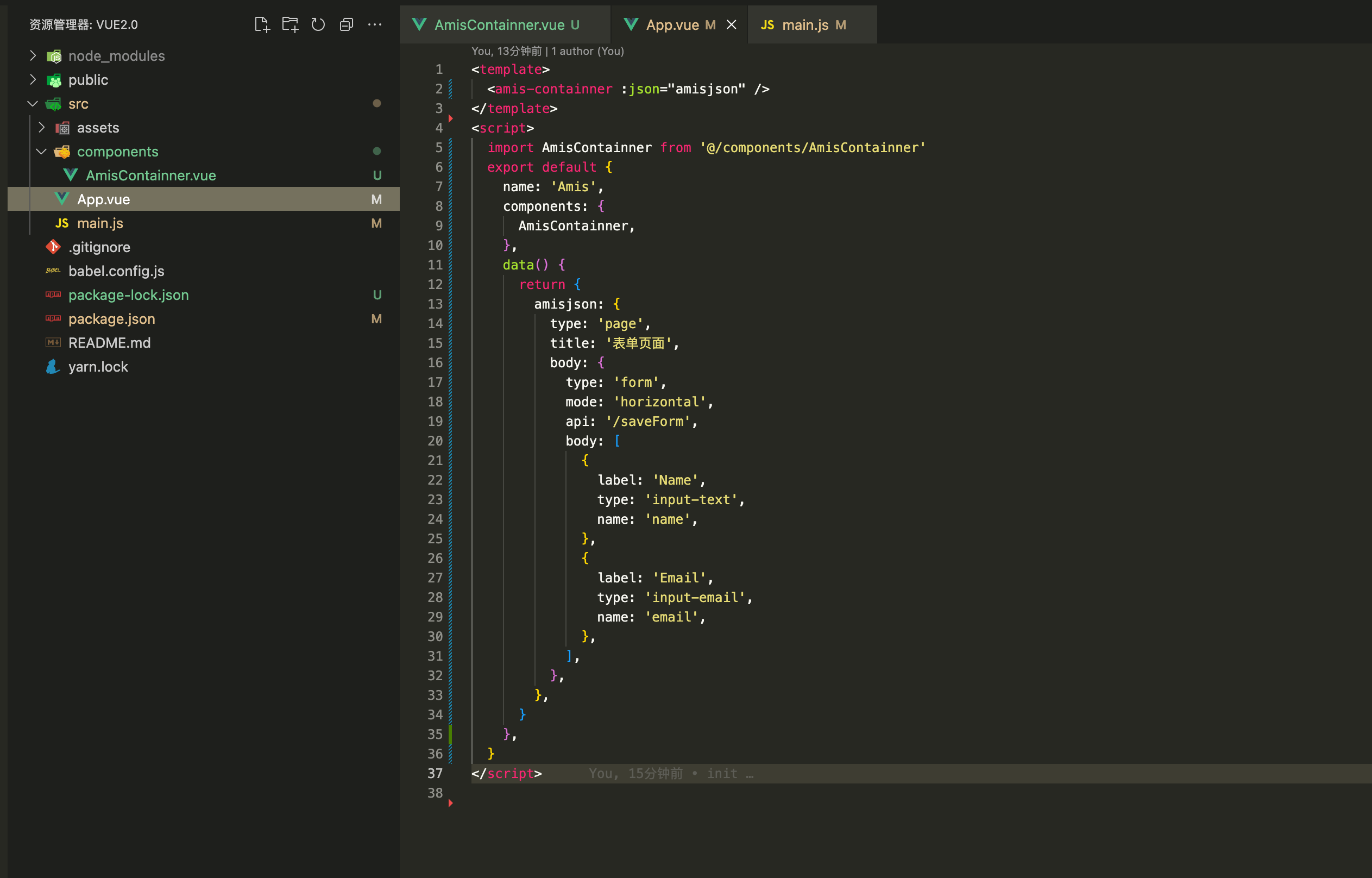Collapse the src folder
This screenshot has width=1372, height=878.
click(33, 104)
